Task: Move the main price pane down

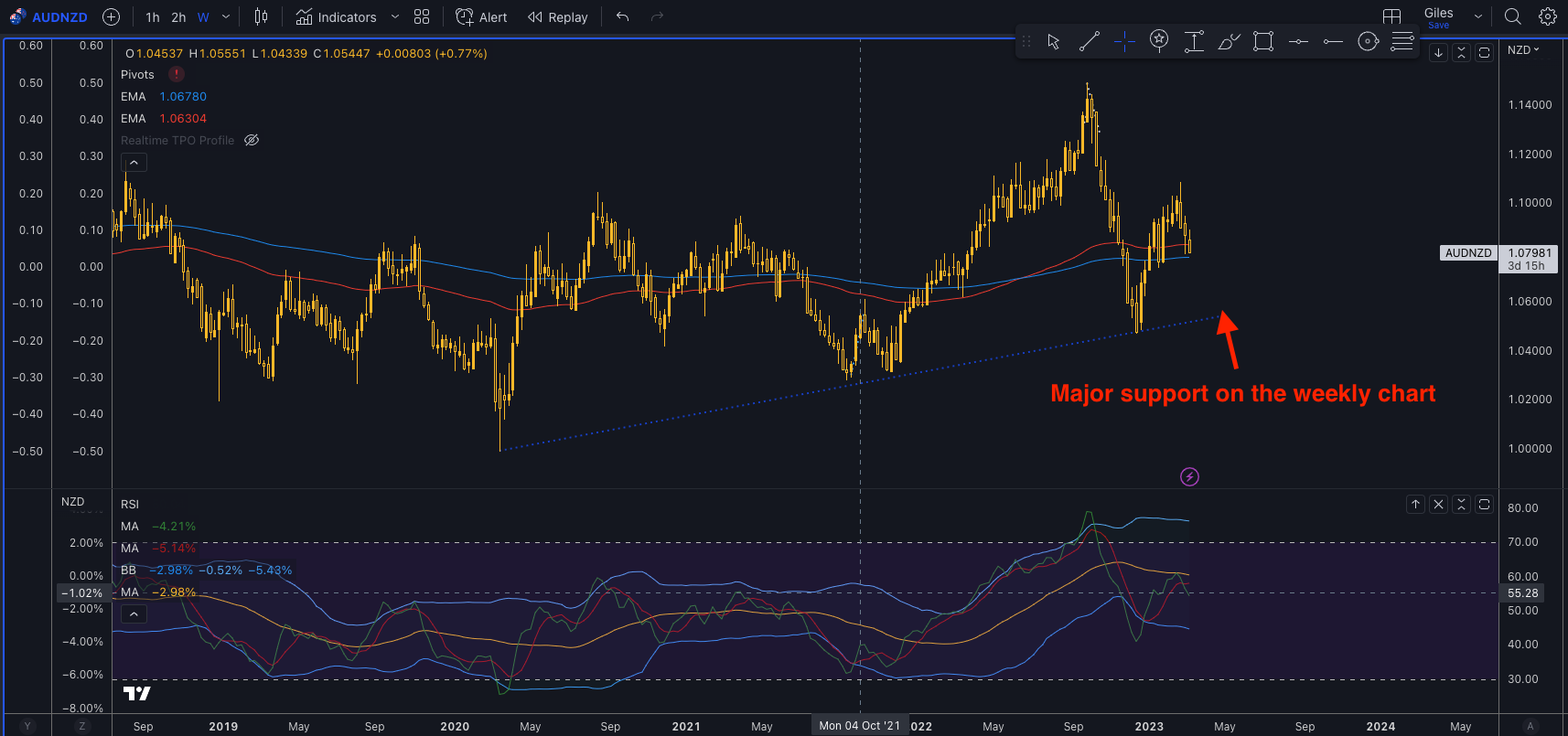Action: pos(1438,52)
